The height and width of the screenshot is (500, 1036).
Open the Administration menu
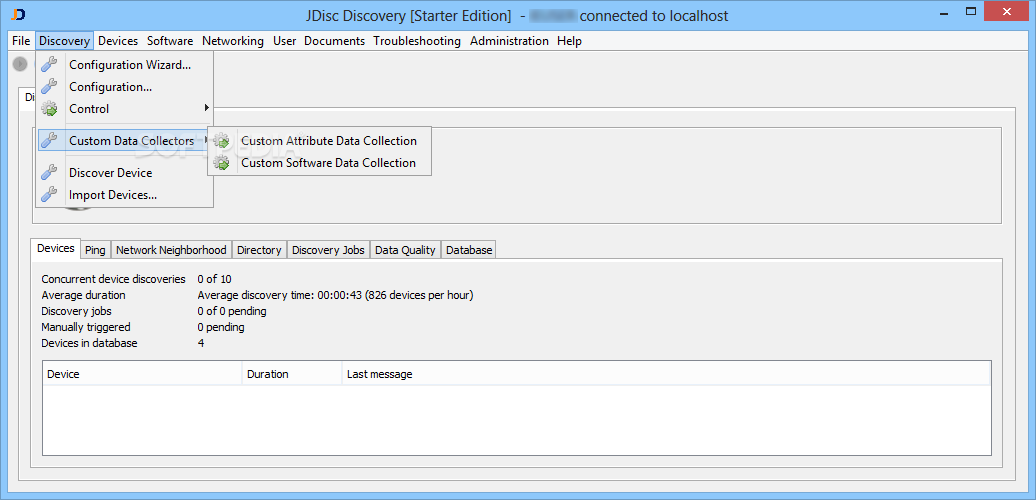[x=509, y=41]
